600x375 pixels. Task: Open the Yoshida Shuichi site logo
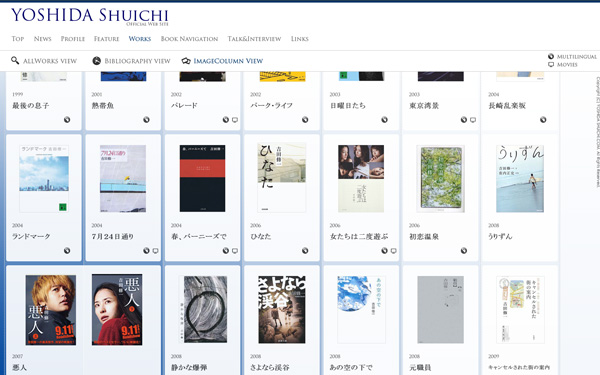pyautogui.click(x=90, y=16)
